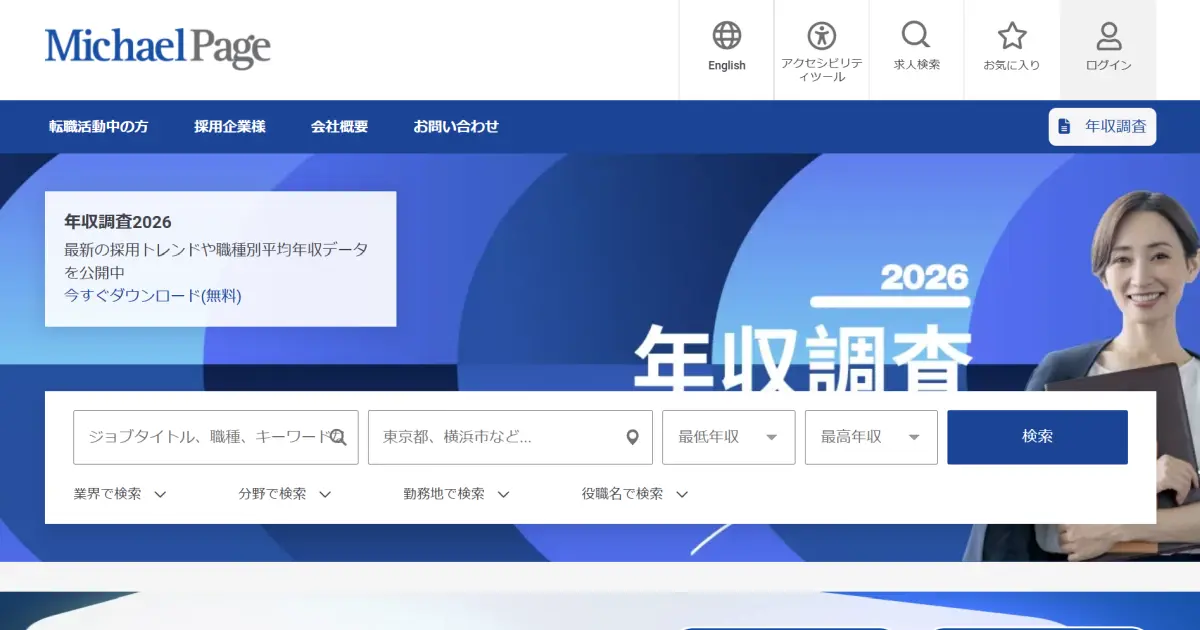Open the accessibility tools icon
The height and width of the screenshot is (630, 1200).
pos(821,37)
